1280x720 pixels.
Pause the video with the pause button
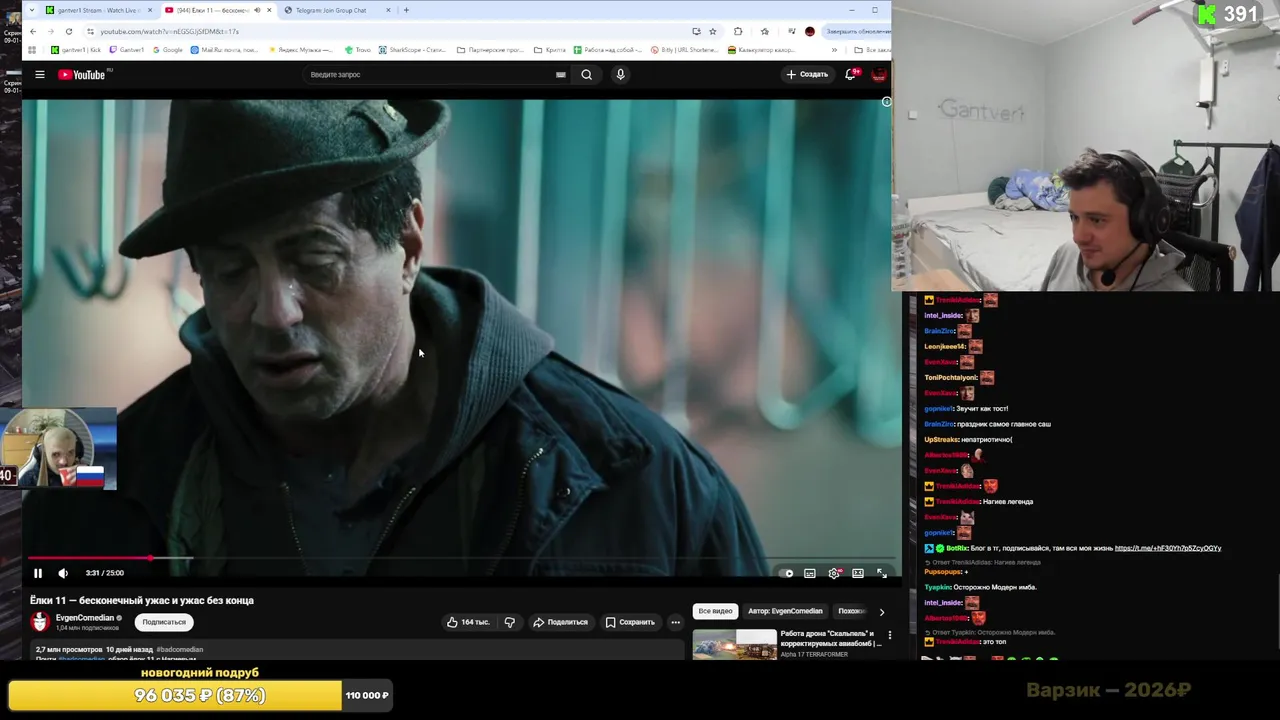[38, 573]
